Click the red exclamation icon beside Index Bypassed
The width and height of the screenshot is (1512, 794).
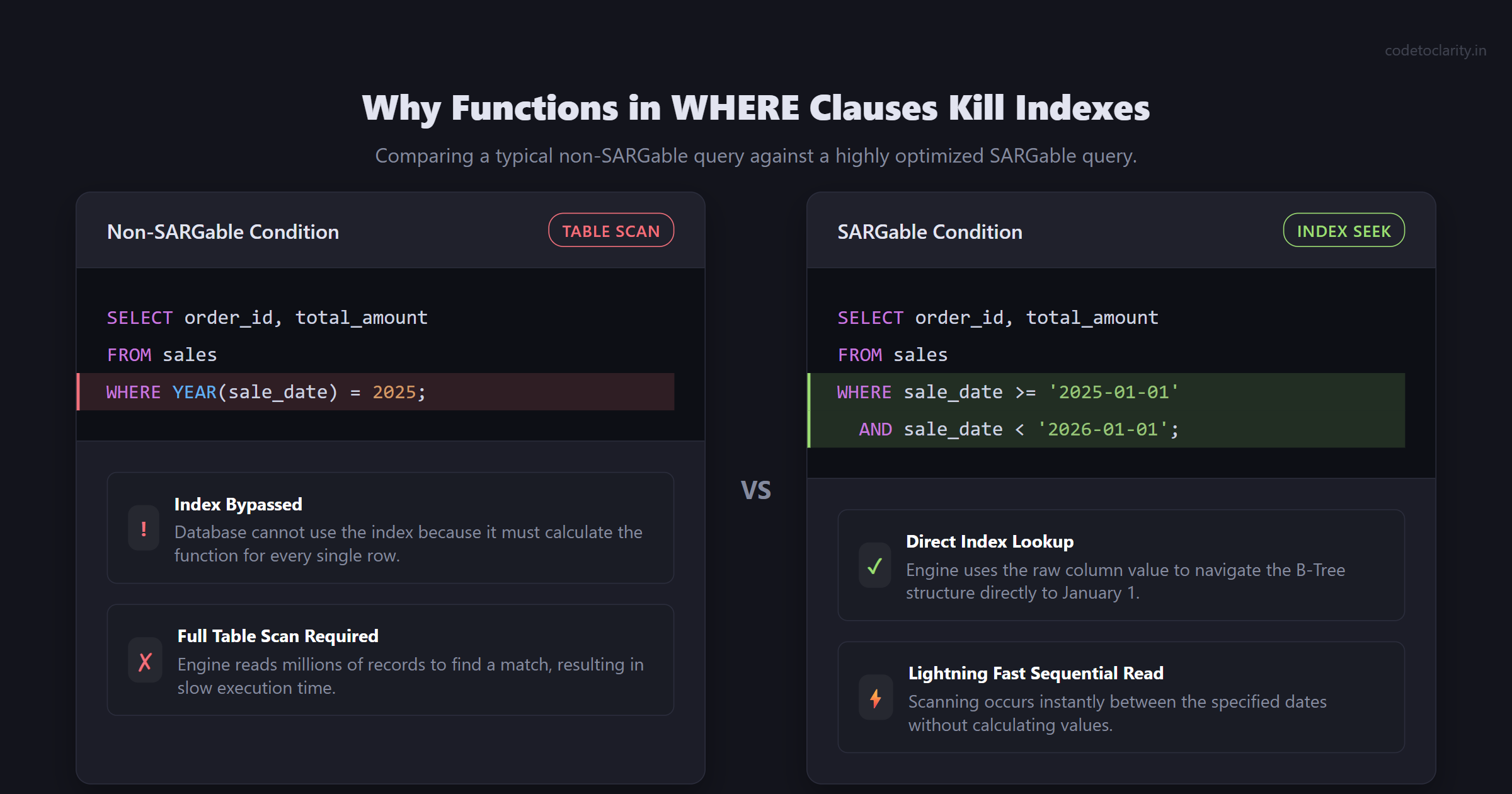(x=144, y=528)
